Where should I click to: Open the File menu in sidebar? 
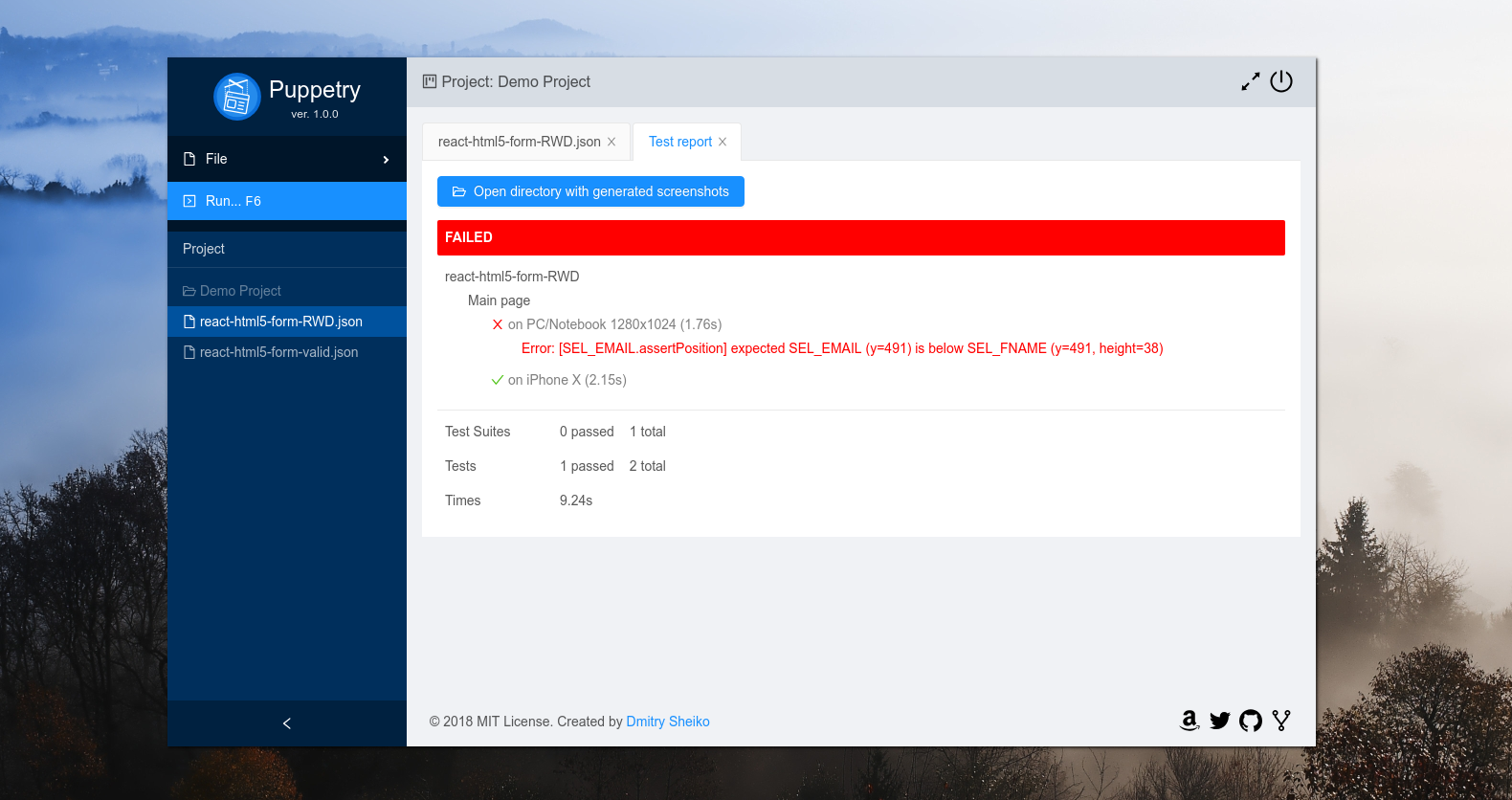coord(287,159)
